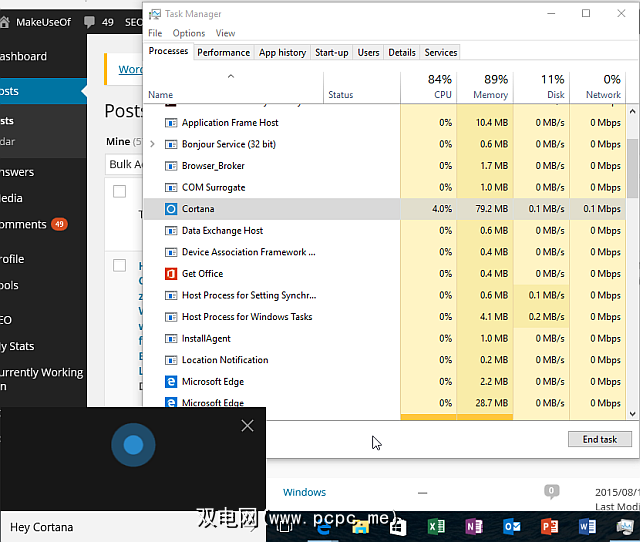Screen dimensions: 640x542
Task: Open the File menu
Action: point(155,33)
